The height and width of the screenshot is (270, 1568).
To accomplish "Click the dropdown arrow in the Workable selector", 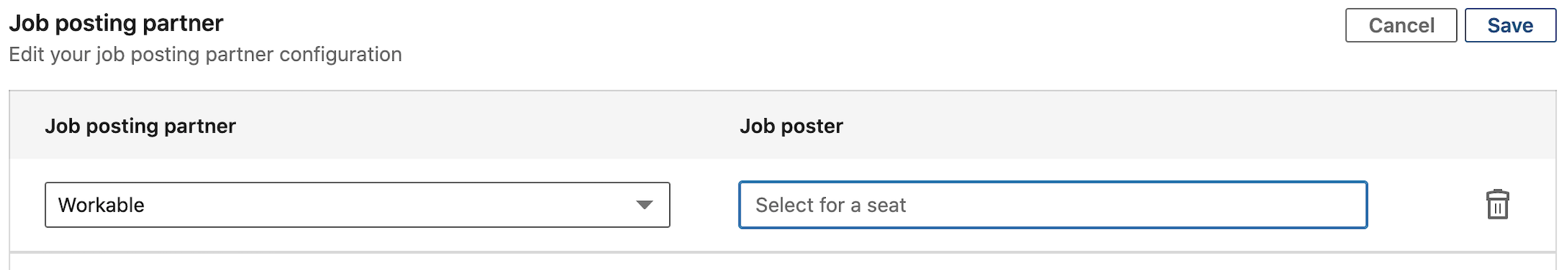I will pos(644,205).
